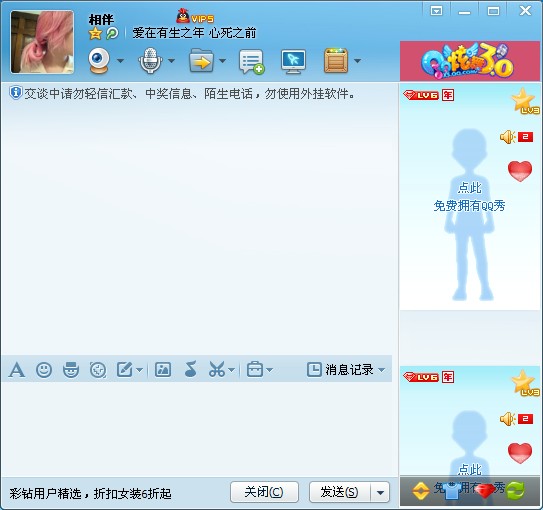Click the red 年 badge in the upper QQ show panel
The image size is (543, 510).
pyautogui.click(x=448, y=95)
